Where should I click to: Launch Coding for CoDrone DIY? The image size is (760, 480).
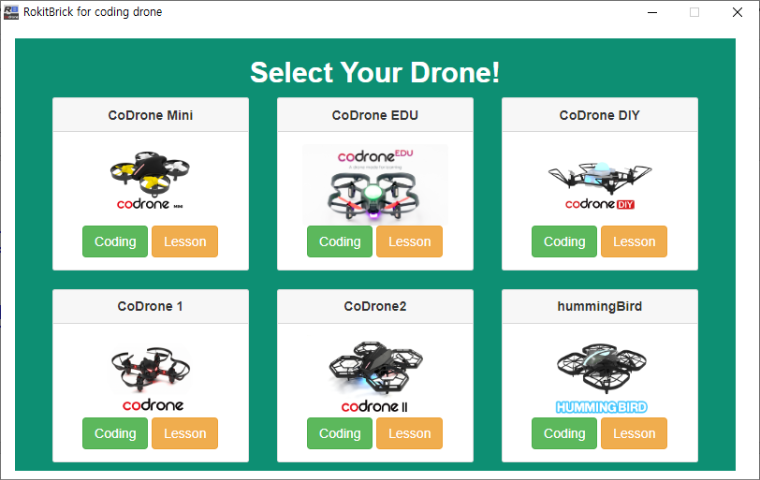point(564,241)
